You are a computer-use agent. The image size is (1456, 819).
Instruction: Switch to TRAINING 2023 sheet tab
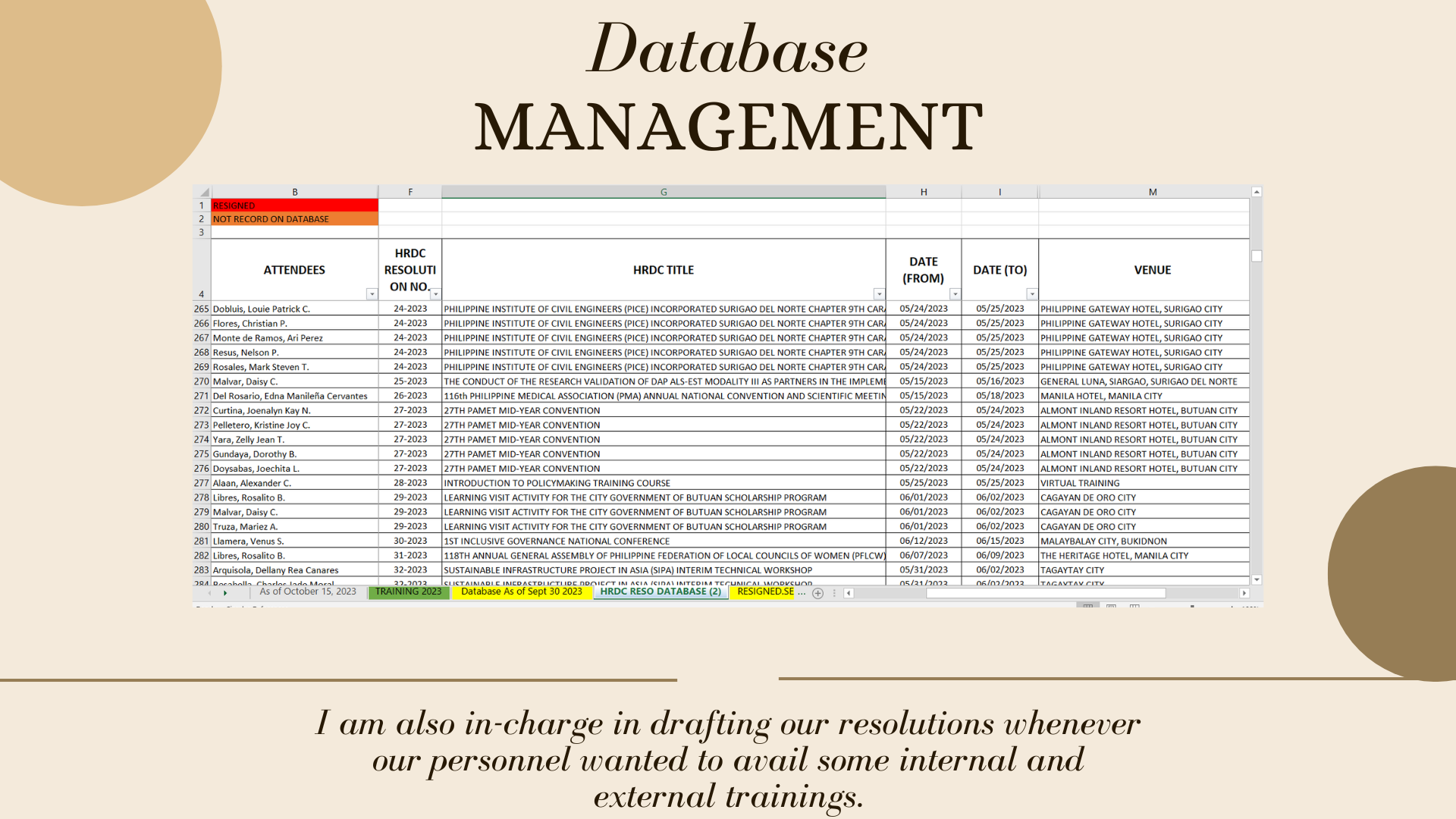coord(408,592)
